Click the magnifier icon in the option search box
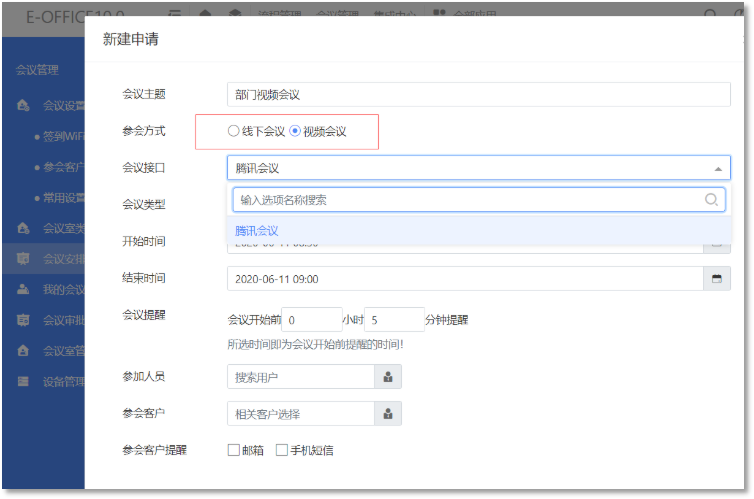 (711, 200)
